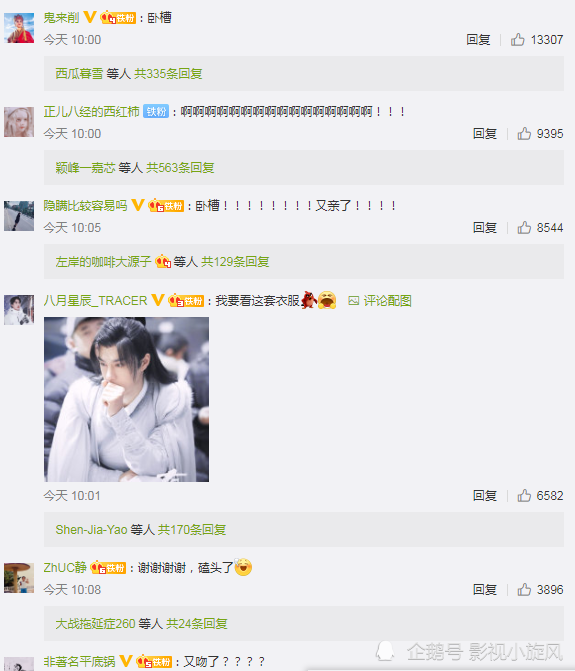Like the 鬼来削 comment with 13307 likes
The image size is (575, 671).
(x=517, y=39)
